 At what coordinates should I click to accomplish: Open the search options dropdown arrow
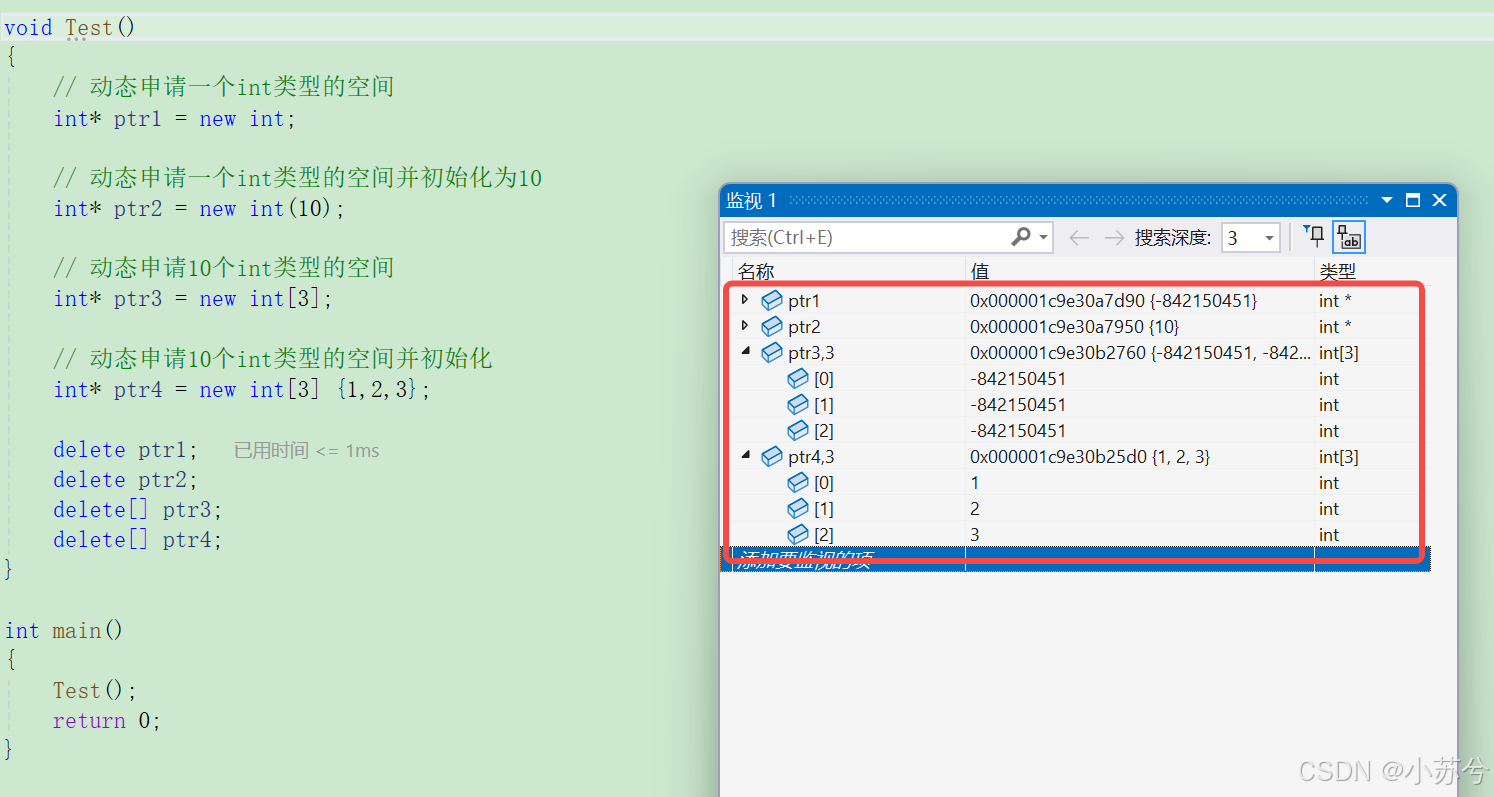point(1044,238)
